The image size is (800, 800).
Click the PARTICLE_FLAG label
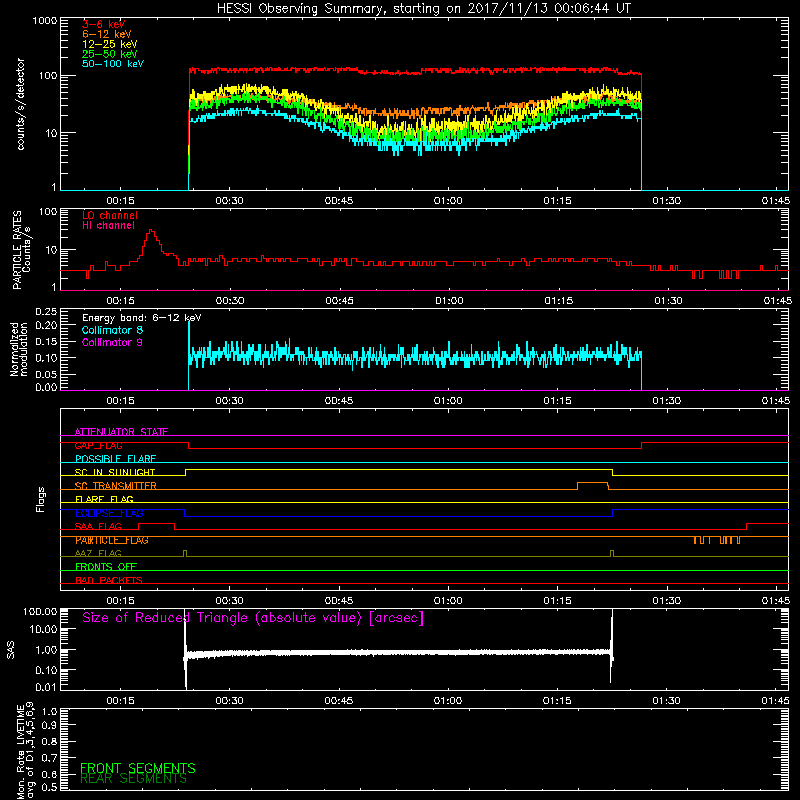pos(112,540)
